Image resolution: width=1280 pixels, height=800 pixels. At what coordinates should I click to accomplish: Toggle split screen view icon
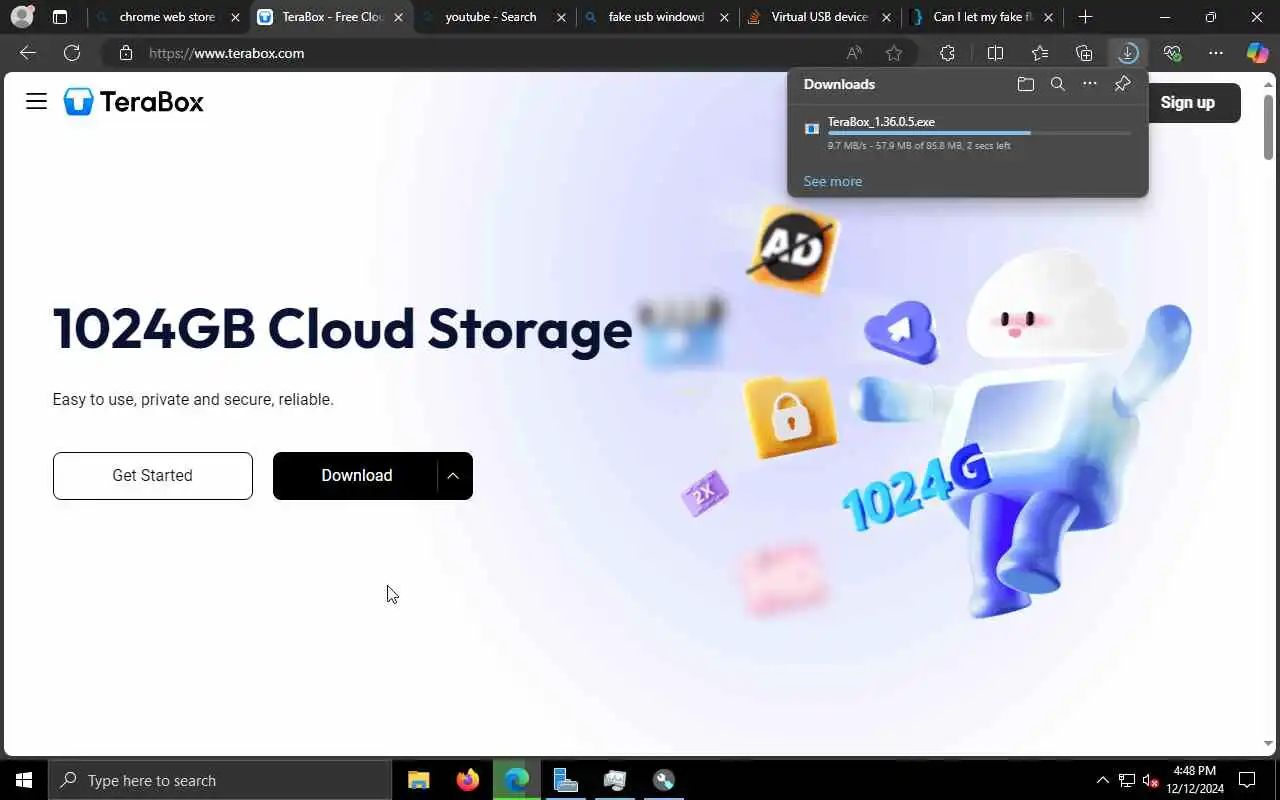995,53
